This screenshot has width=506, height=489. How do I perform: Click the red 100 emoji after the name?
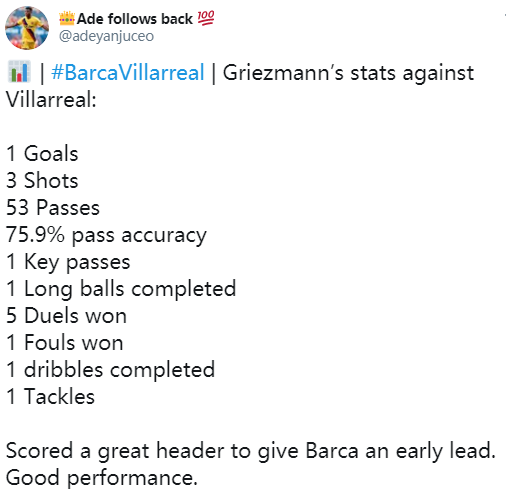click(x=206, y=18)
